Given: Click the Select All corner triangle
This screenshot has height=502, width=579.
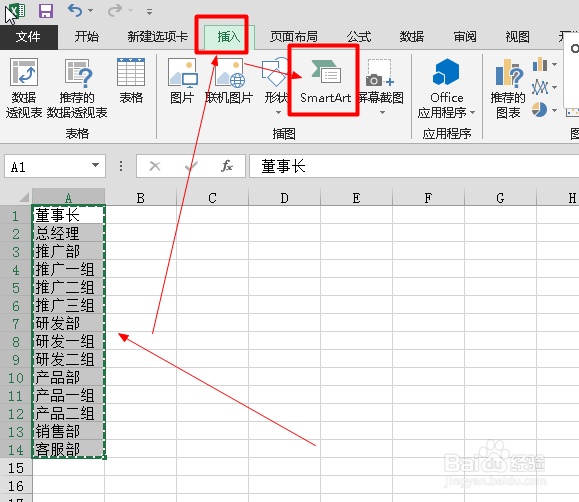Looking at the screenshot, I should [23, 197].
